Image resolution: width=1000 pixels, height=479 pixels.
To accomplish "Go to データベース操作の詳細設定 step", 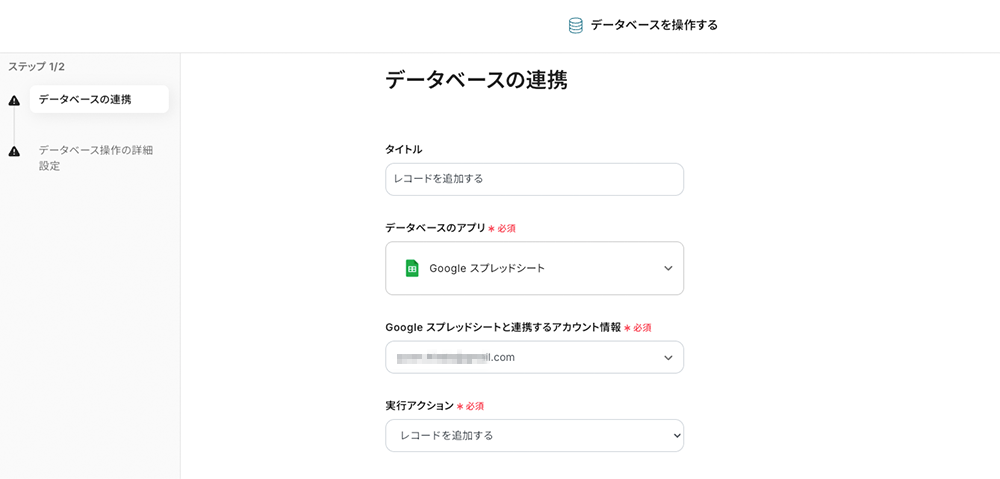I will pos(95,158).
